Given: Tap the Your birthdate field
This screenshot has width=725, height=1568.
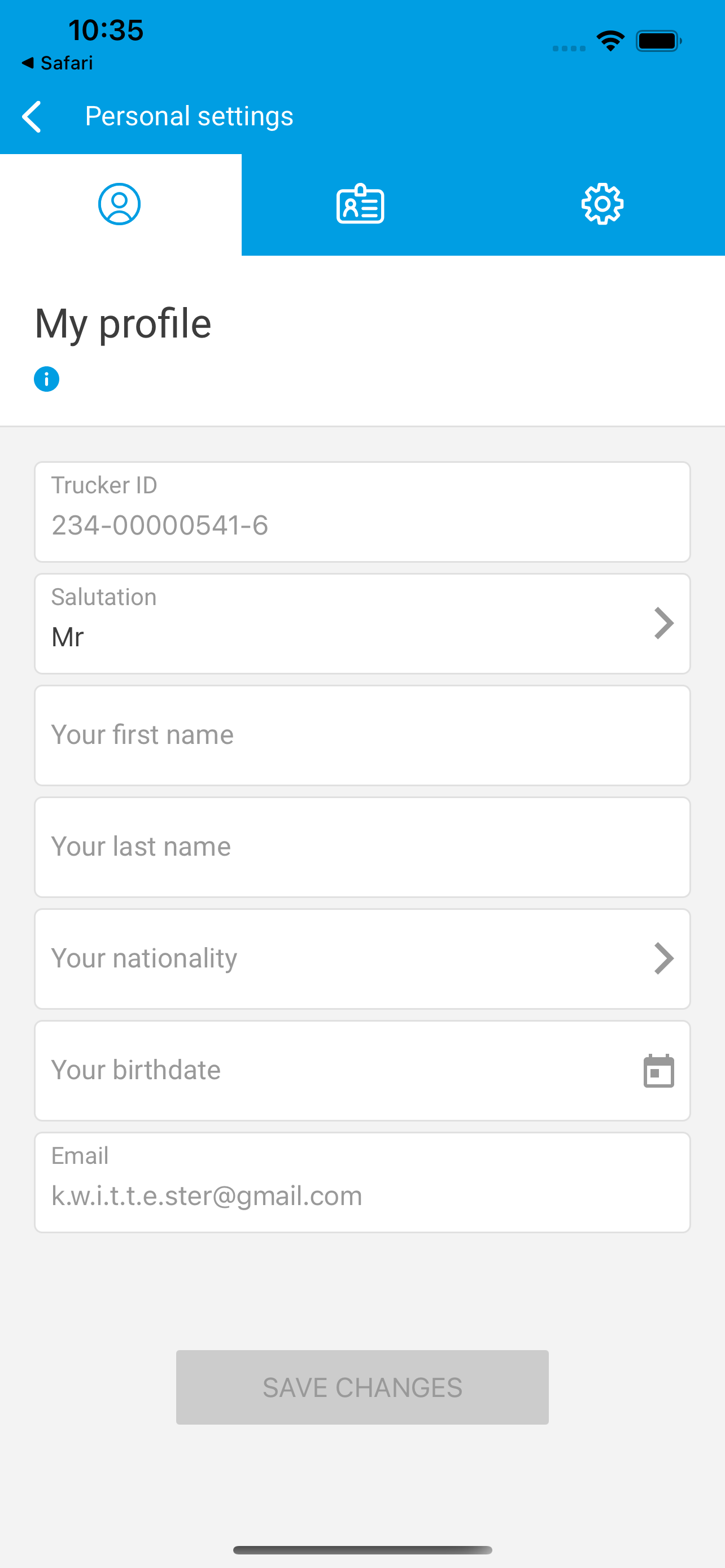Looking at the screenshot, I should (329, 1071).
